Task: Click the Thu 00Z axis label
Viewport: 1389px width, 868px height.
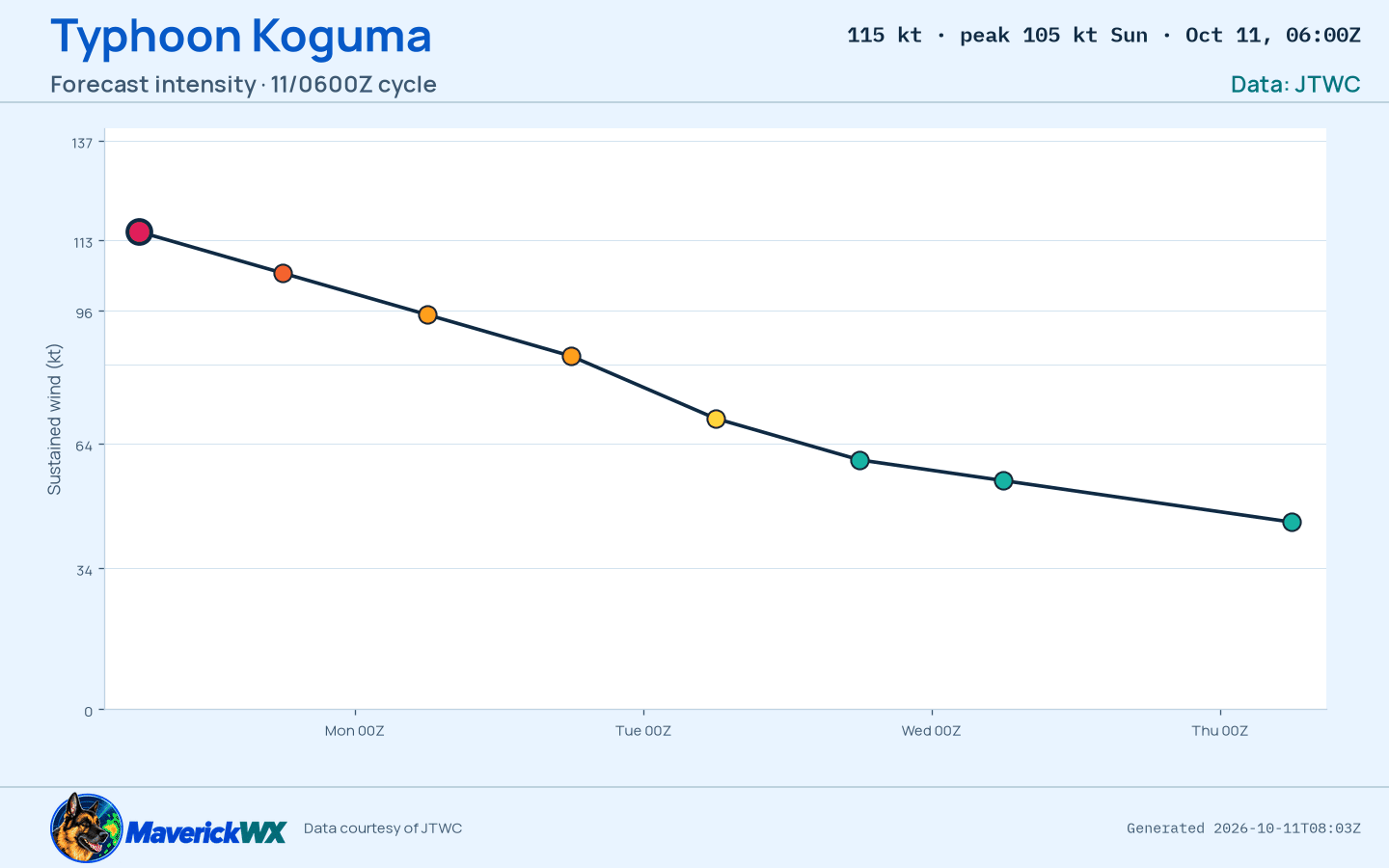Action: tap(1219, 730)
